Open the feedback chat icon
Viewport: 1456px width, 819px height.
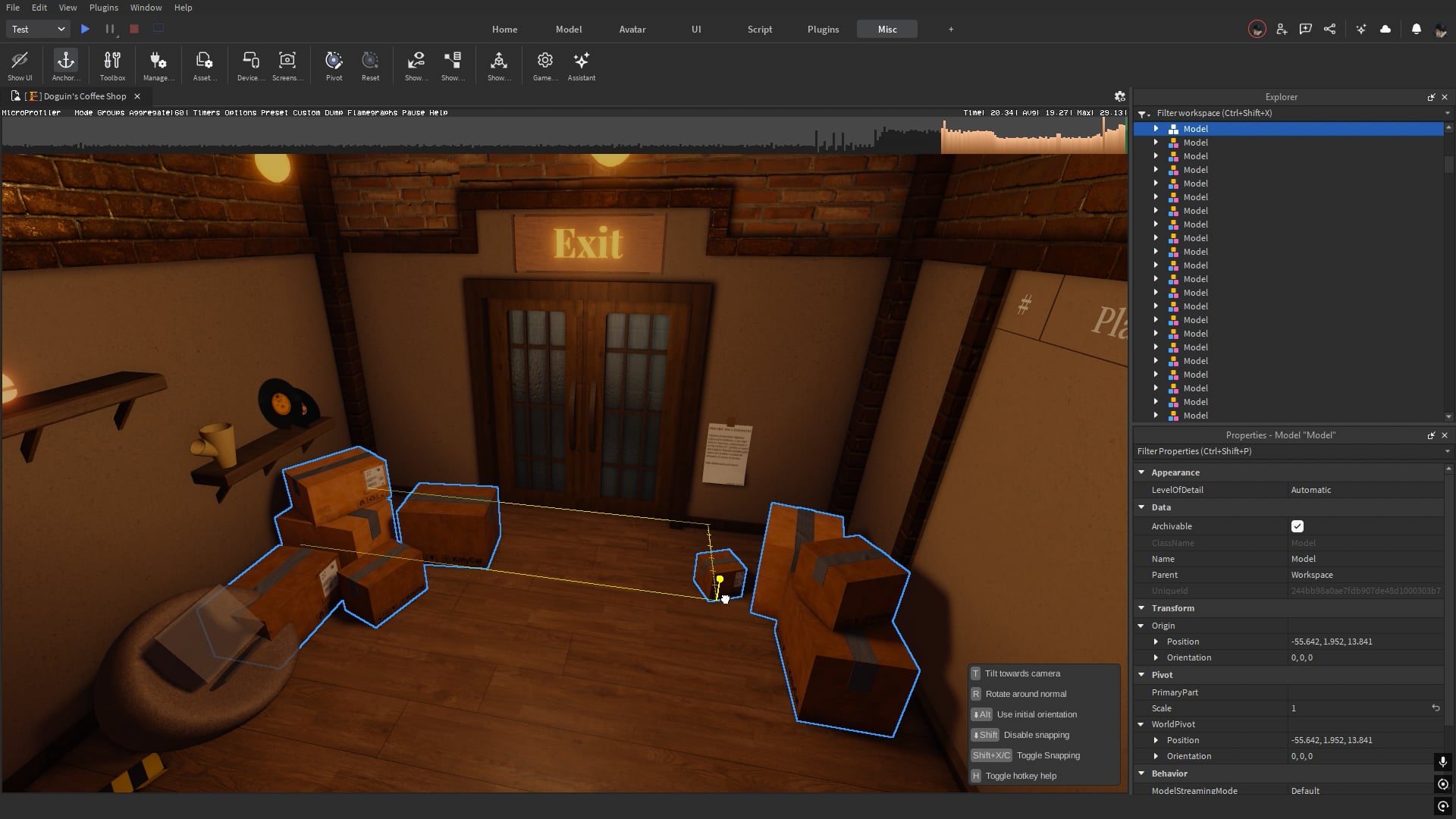(1305, 30)
